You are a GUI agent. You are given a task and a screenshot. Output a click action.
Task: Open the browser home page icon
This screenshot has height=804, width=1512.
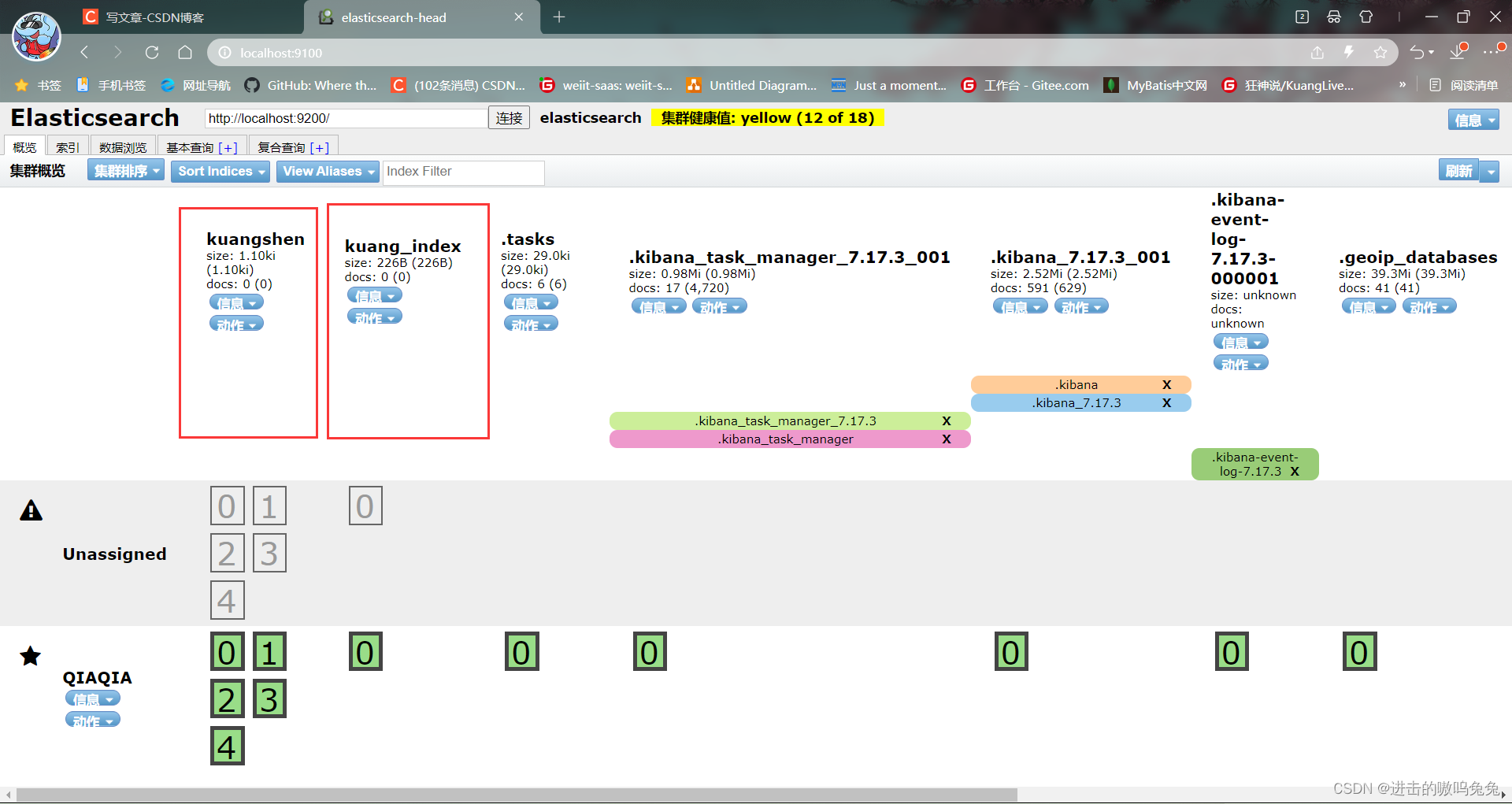[185, 53]
